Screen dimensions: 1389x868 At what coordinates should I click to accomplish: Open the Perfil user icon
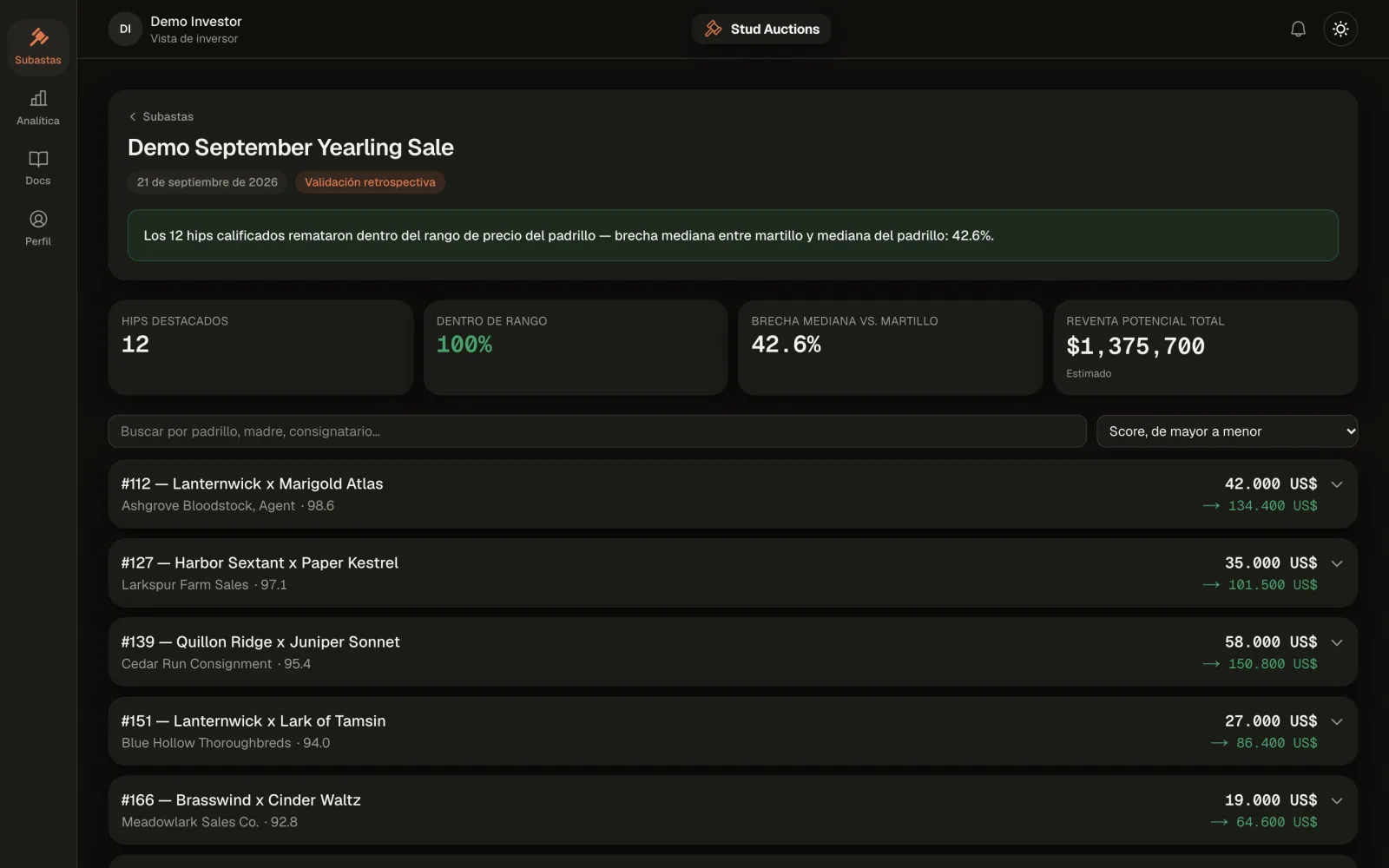(x=38, y=219)
